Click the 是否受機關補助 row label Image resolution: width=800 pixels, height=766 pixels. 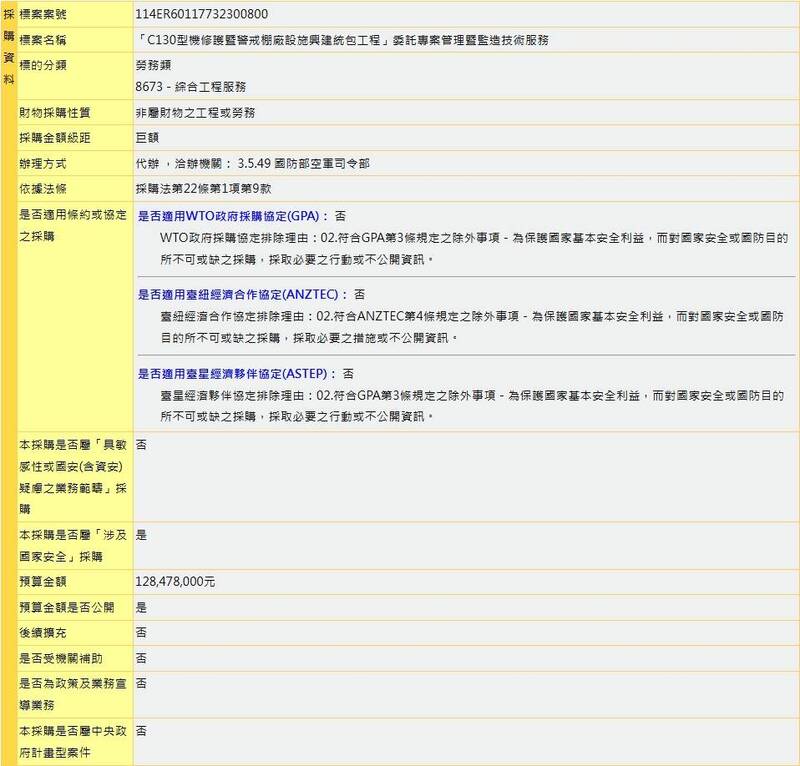coord(59,659)
